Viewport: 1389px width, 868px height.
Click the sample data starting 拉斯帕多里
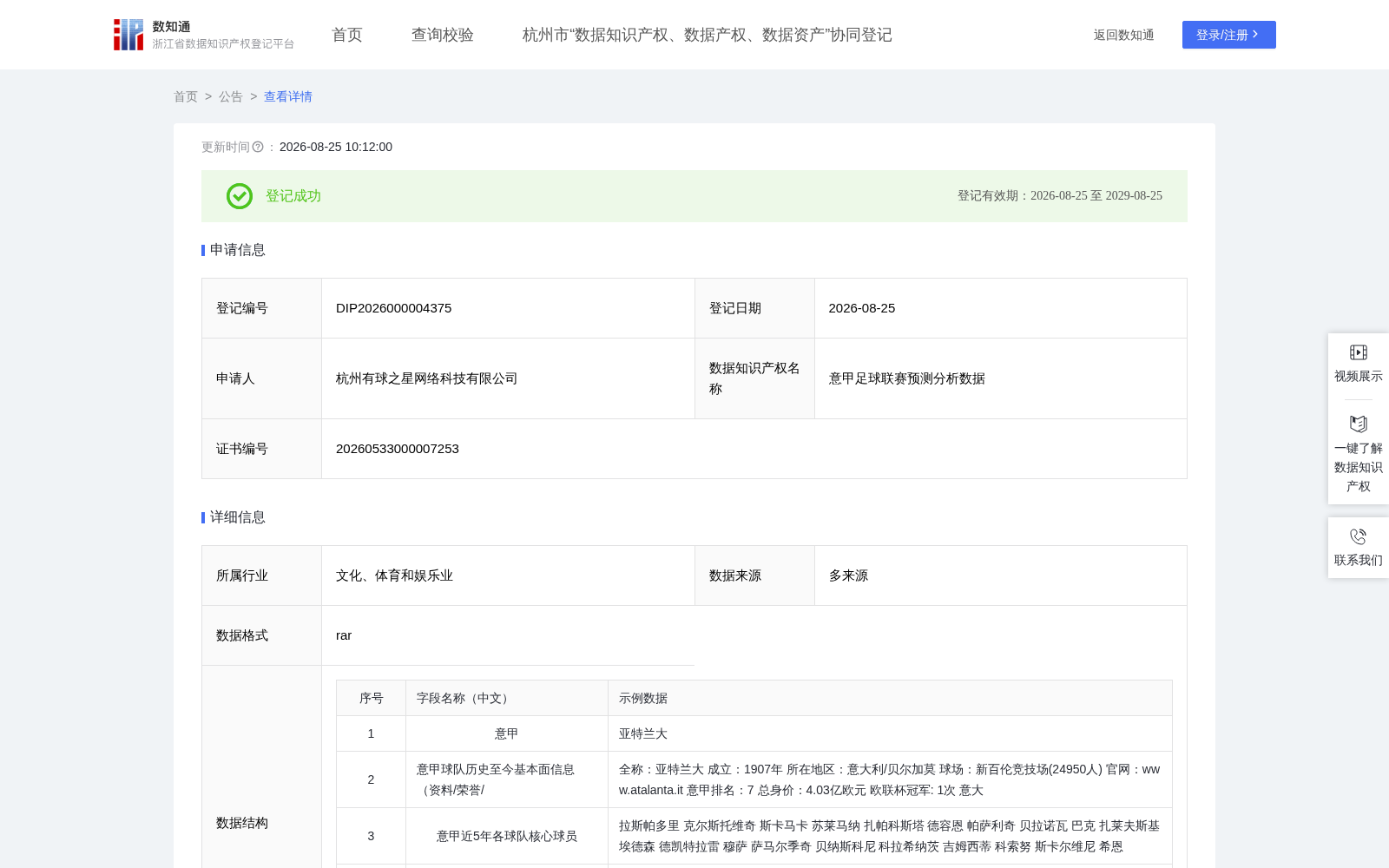pyautogui.click(x=890, y=836)
